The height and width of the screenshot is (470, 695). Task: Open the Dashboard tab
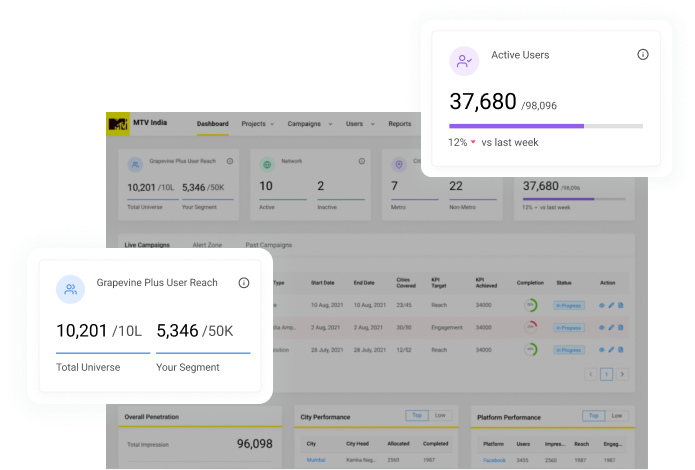(x=213, y=124)
